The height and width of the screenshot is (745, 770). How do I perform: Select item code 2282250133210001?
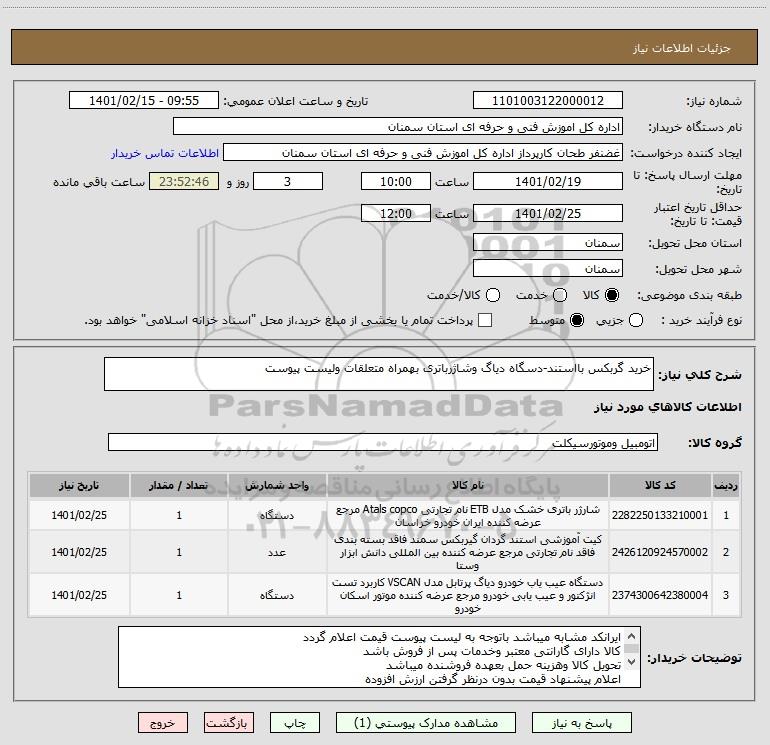pyautogui.click(x=660, y=515)
